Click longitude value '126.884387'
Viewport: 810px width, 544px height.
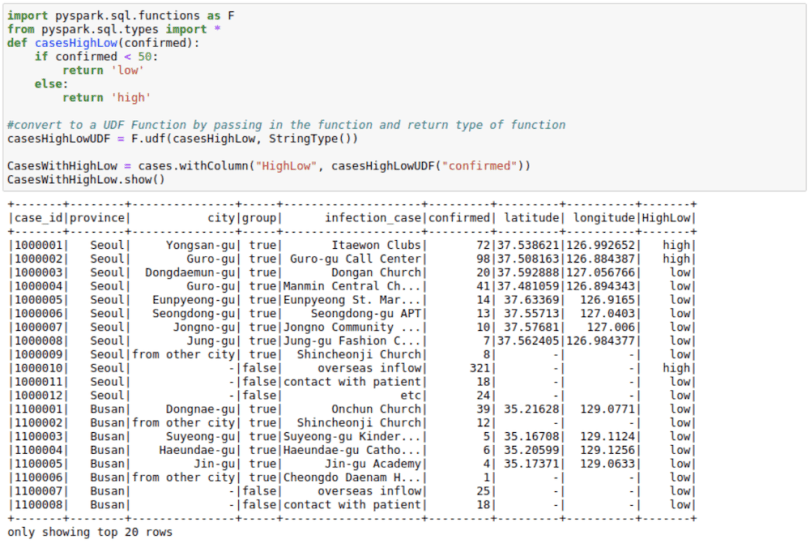(600, 259)
